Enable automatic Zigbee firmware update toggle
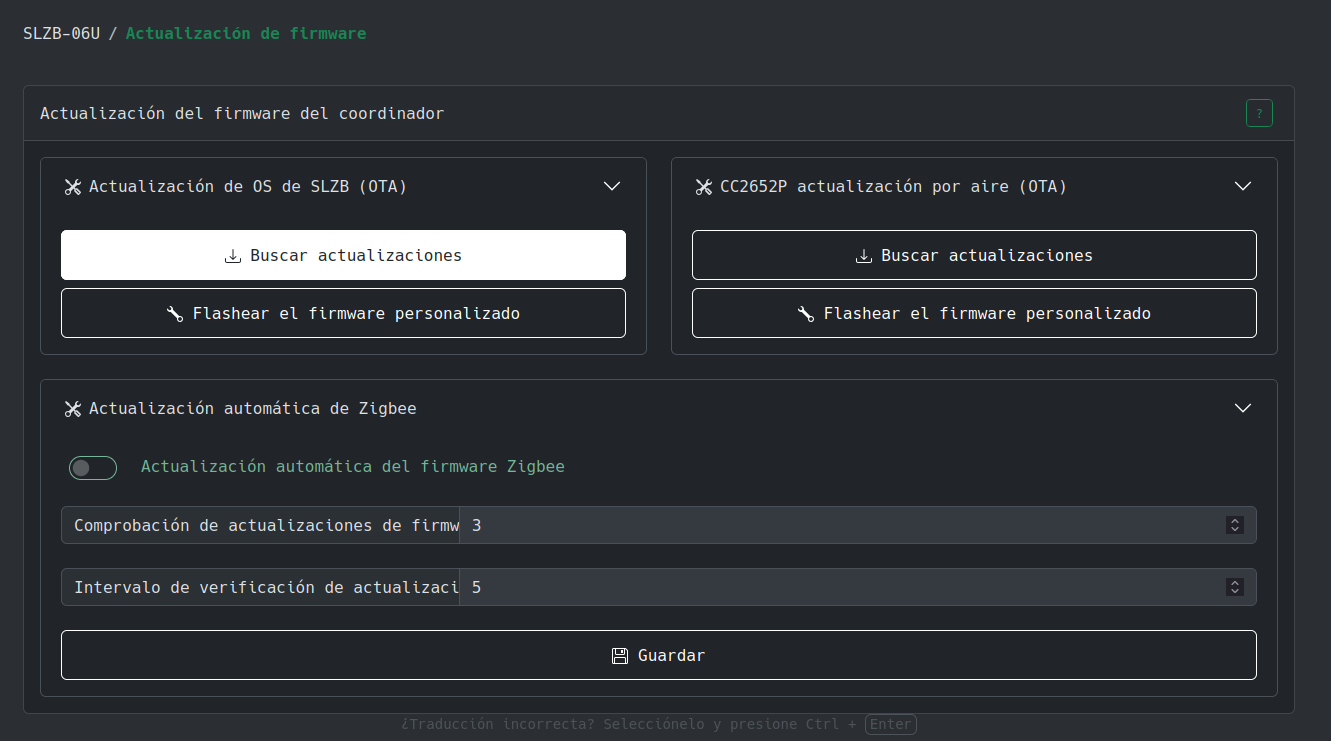Viewport: 1331px width, 741px height. pos(93,468)
